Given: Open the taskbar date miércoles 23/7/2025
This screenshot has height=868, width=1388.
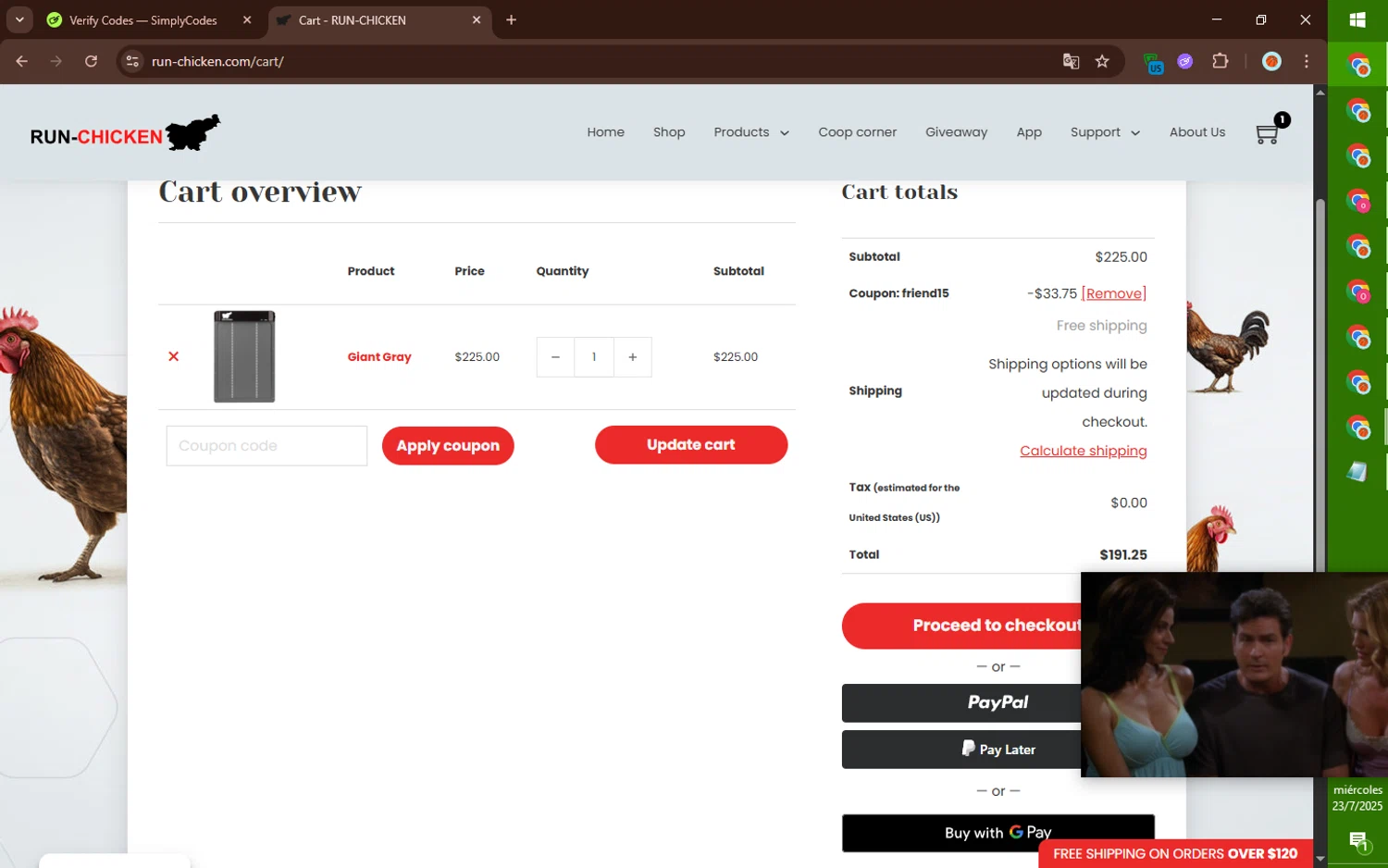Looking at the screenshot, I should [1357, 798].
